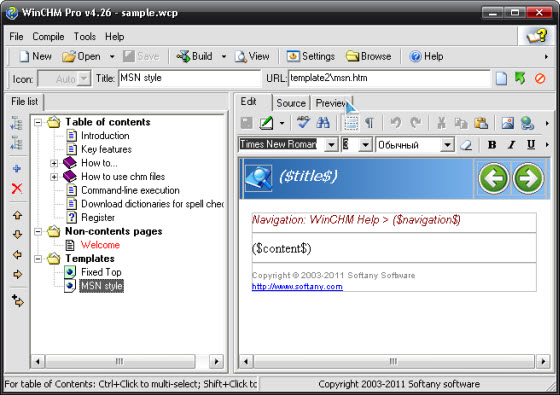Open project Settings from the toolbar

[x=311, y=56]
